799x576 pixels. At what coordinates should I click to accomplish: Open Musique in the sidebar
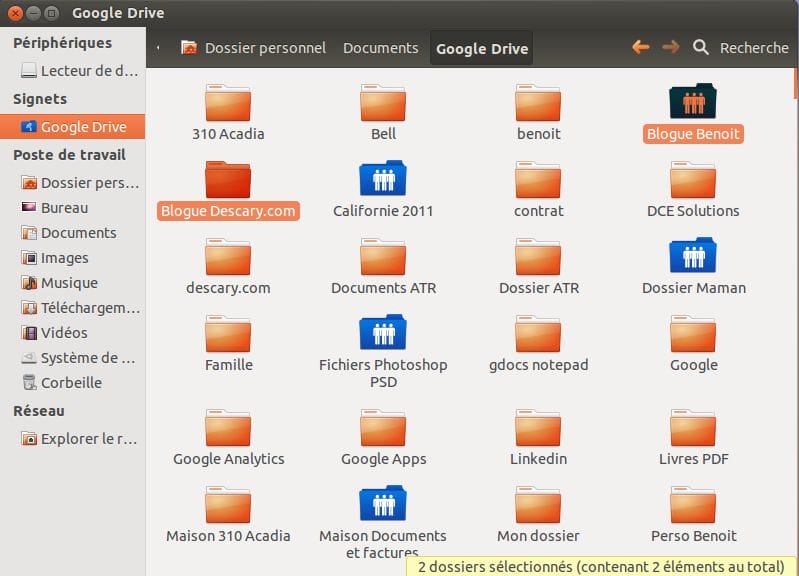pos(73,283)
